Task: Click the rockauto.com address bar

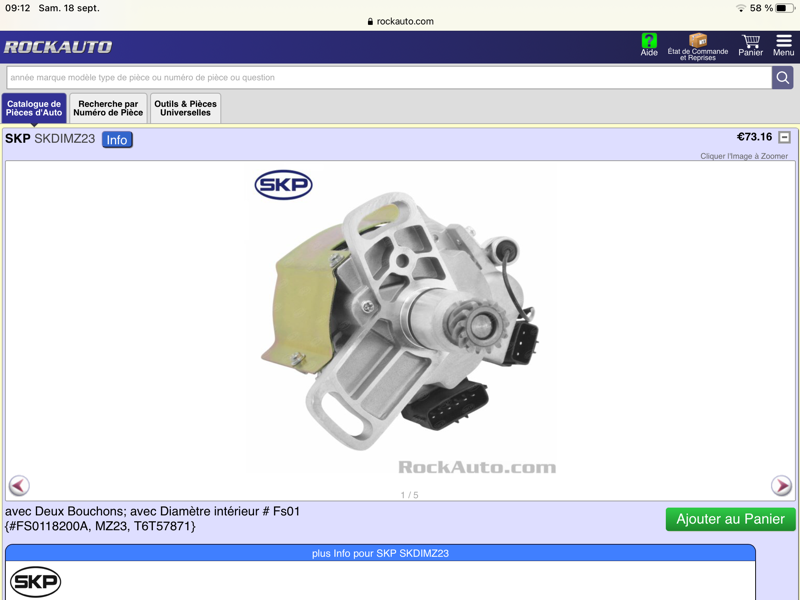Action: point(400,21)
